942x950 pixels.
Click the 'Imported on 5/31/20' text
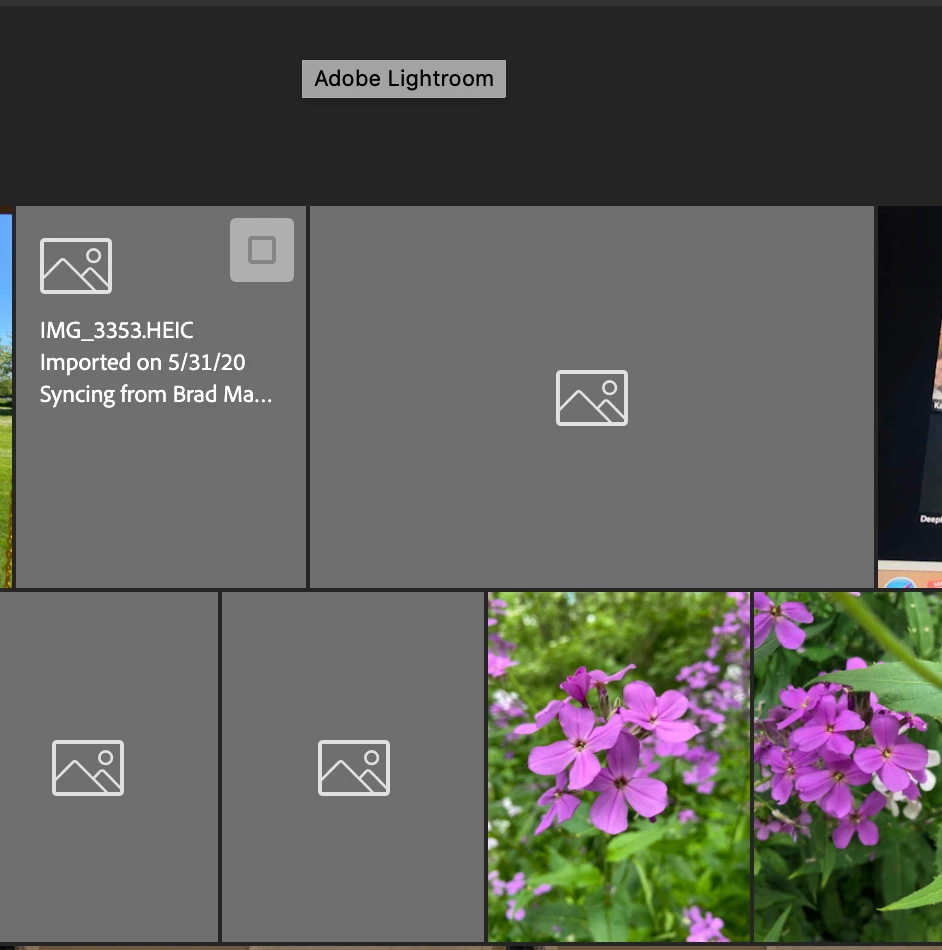(x=142, y=362)
